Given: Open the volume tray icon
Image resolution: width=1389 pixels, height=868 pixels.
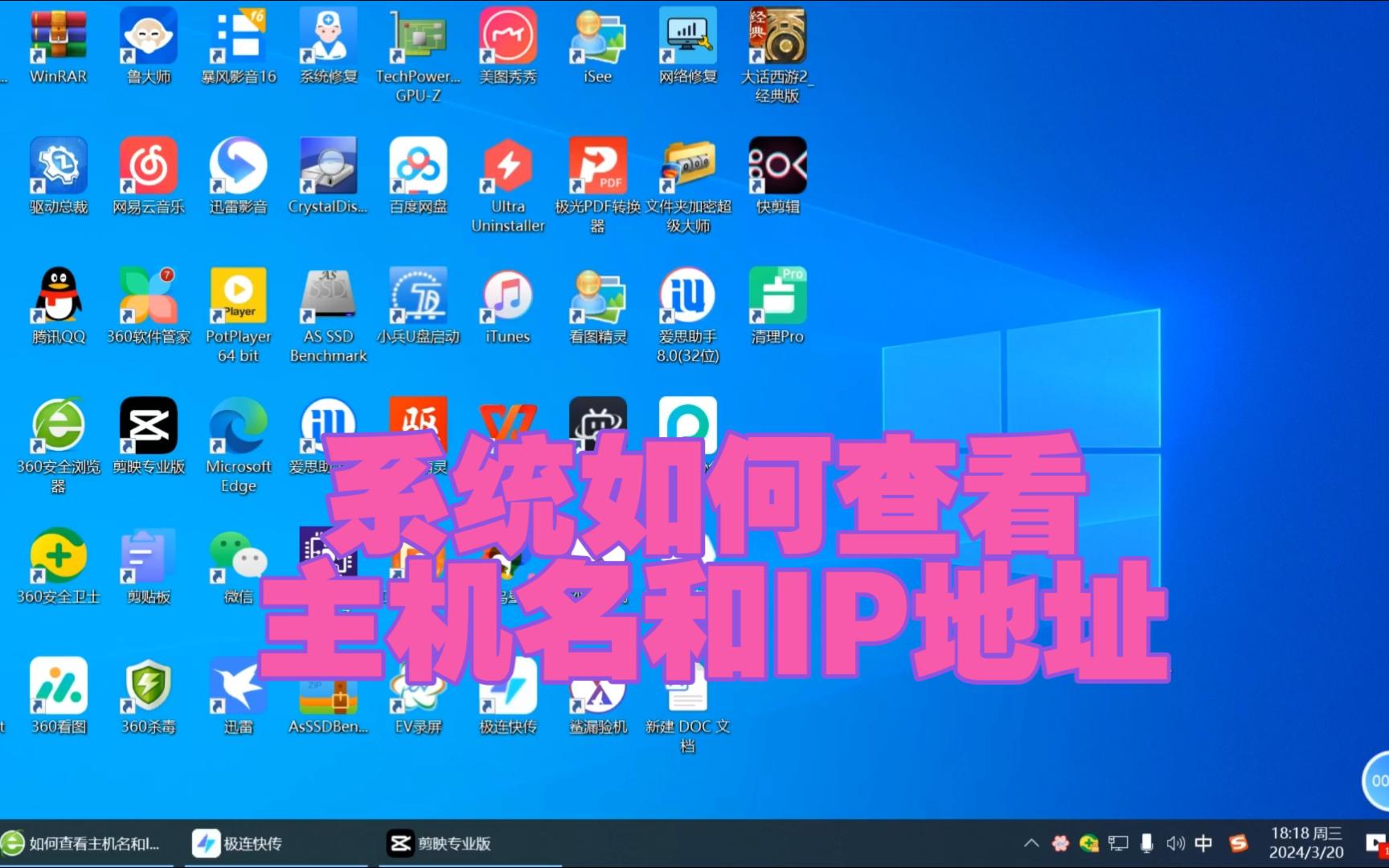Looking at the screenshot, I should click(x=1175, y=843).
